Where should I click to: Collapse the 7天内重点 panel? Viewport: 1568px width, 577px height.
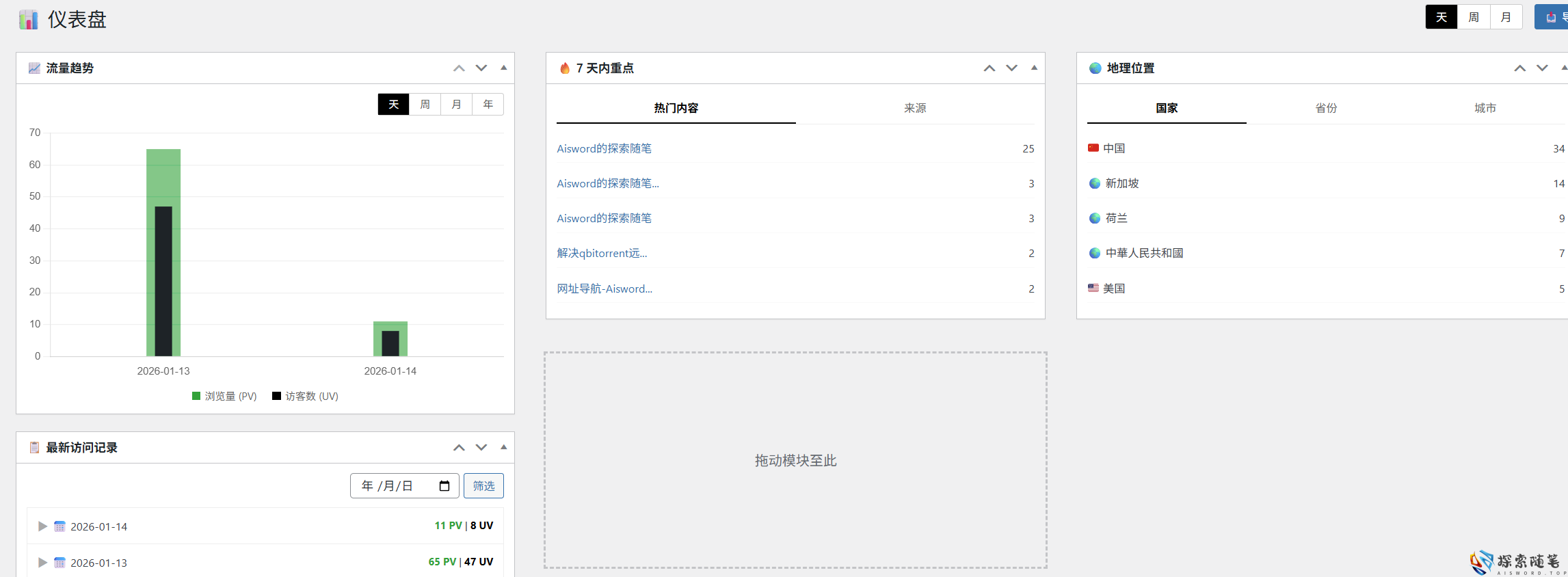point(1034,68)
